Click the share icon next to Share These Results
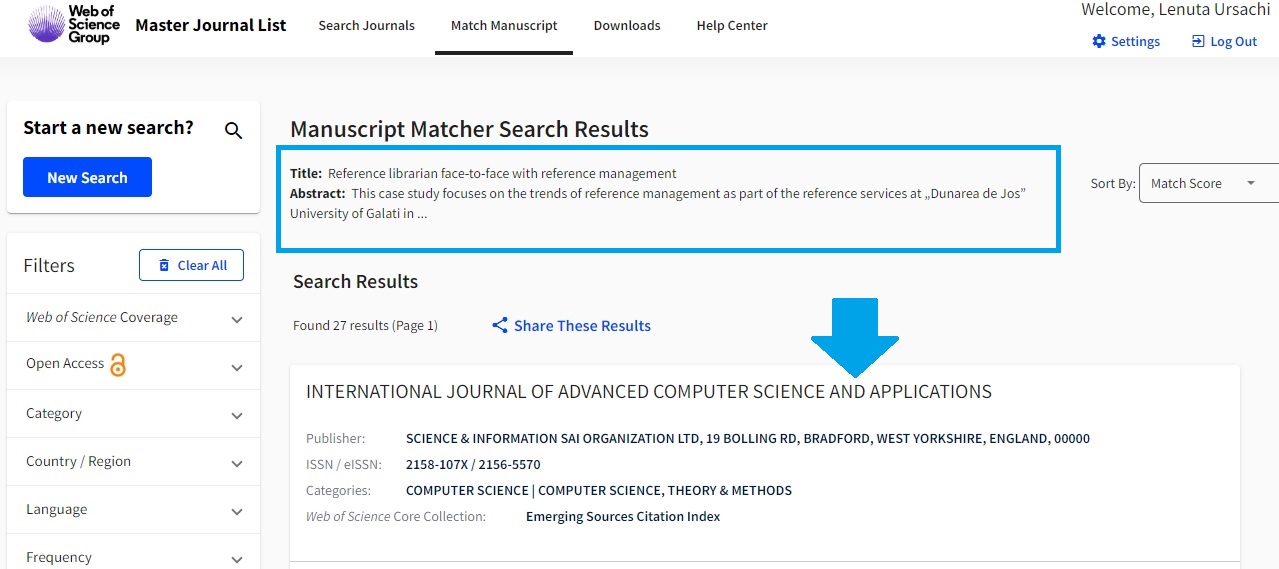The image size is (1279, 569). point(500,325)
